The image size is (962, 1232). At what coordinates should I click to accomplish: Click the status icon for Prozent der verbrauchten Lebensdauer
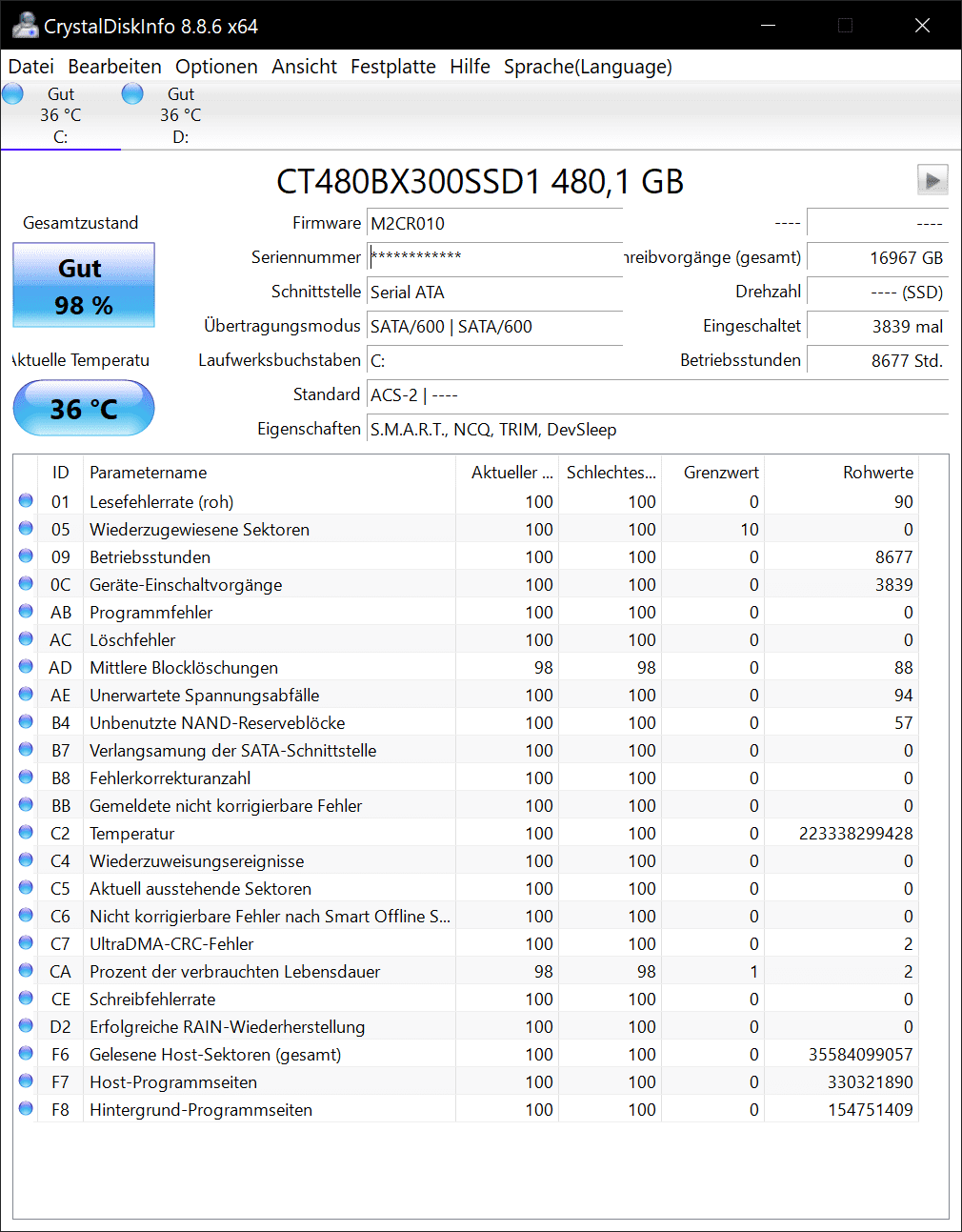[x=26, y=970]
